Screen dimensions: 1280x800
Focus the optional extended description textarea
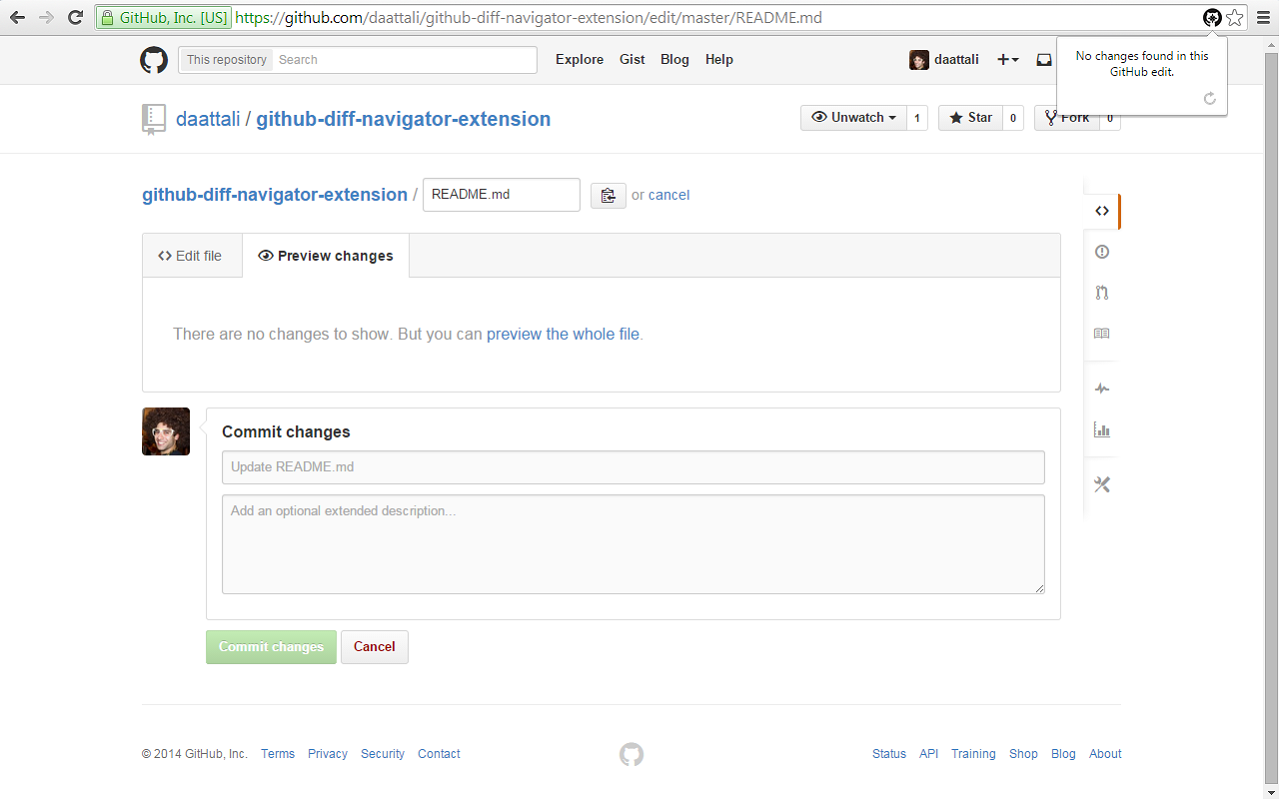pos(633,544)
